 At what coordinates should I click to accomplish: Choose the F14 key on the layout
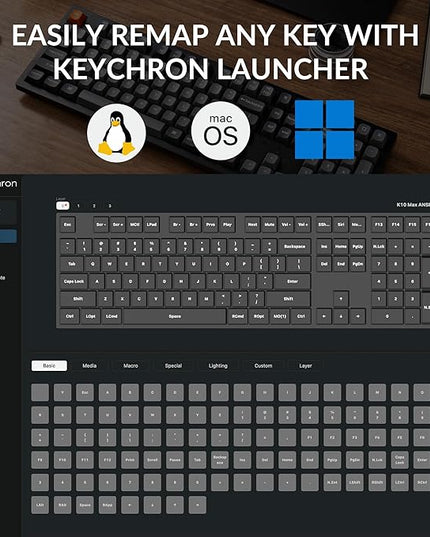(395, 225)
